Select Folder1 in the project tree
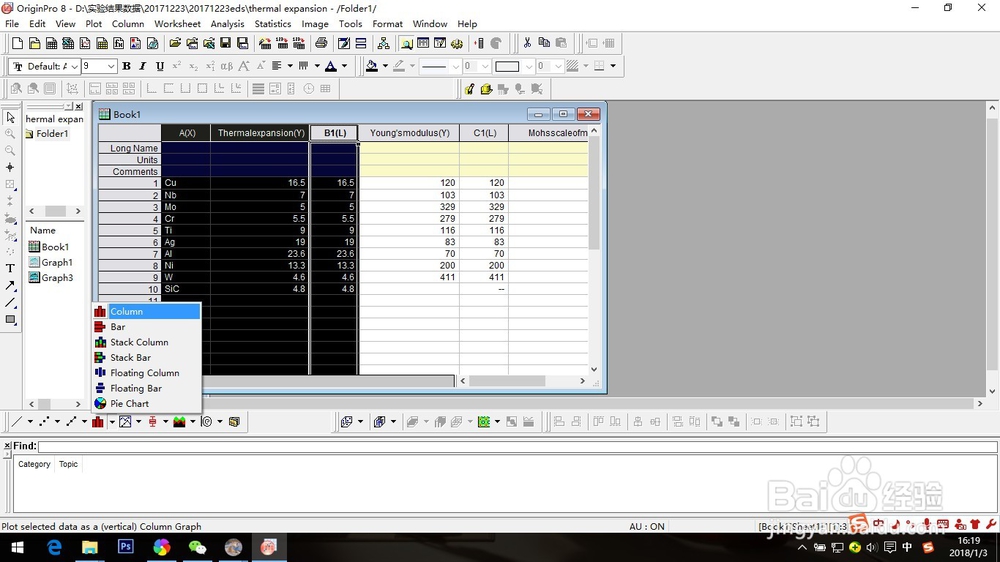Image resolution: width=1000 pixels, height=562 pixels. click(47, 133)
